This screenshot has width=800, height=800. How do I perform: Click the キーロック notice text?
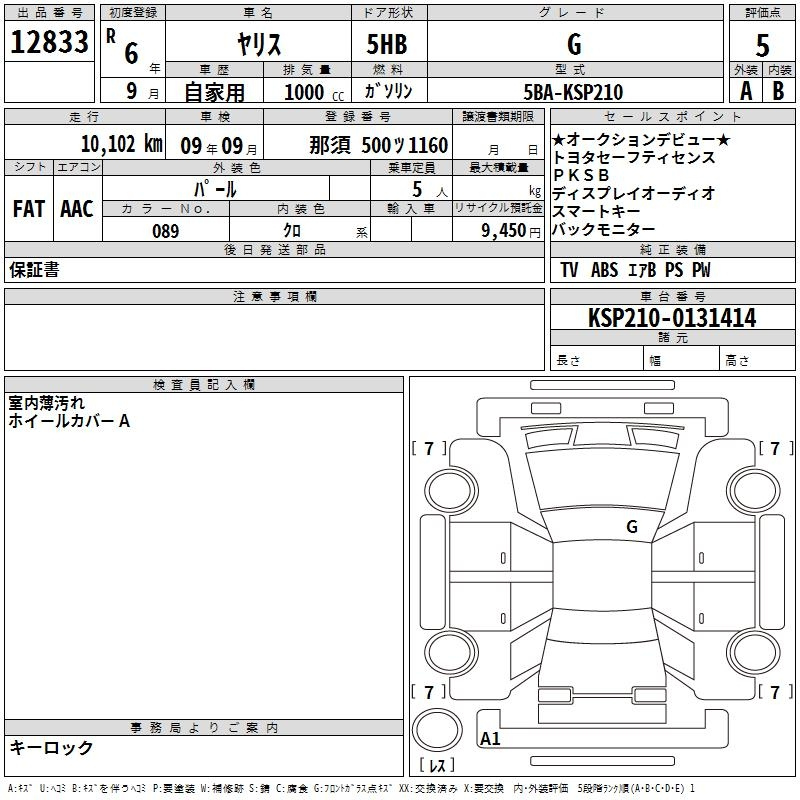[x=51, y=748]
